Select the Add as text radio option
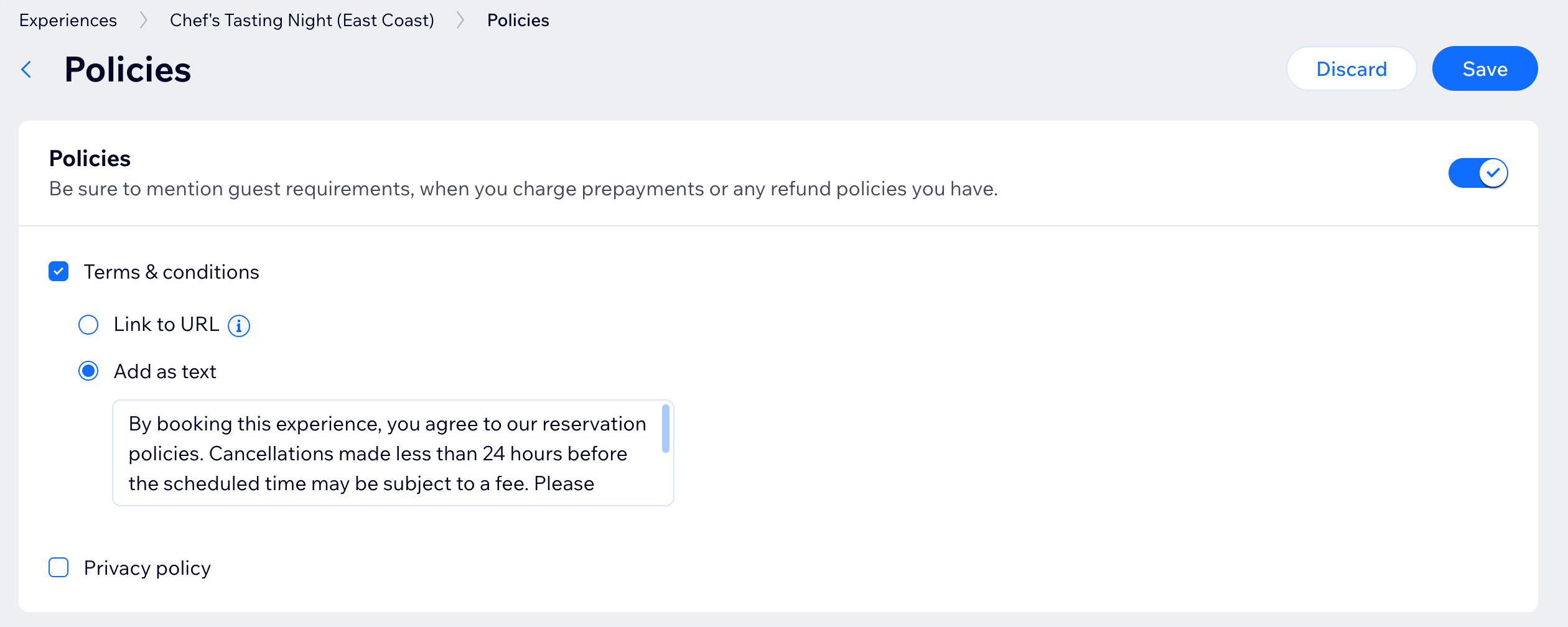 [88, 371]
